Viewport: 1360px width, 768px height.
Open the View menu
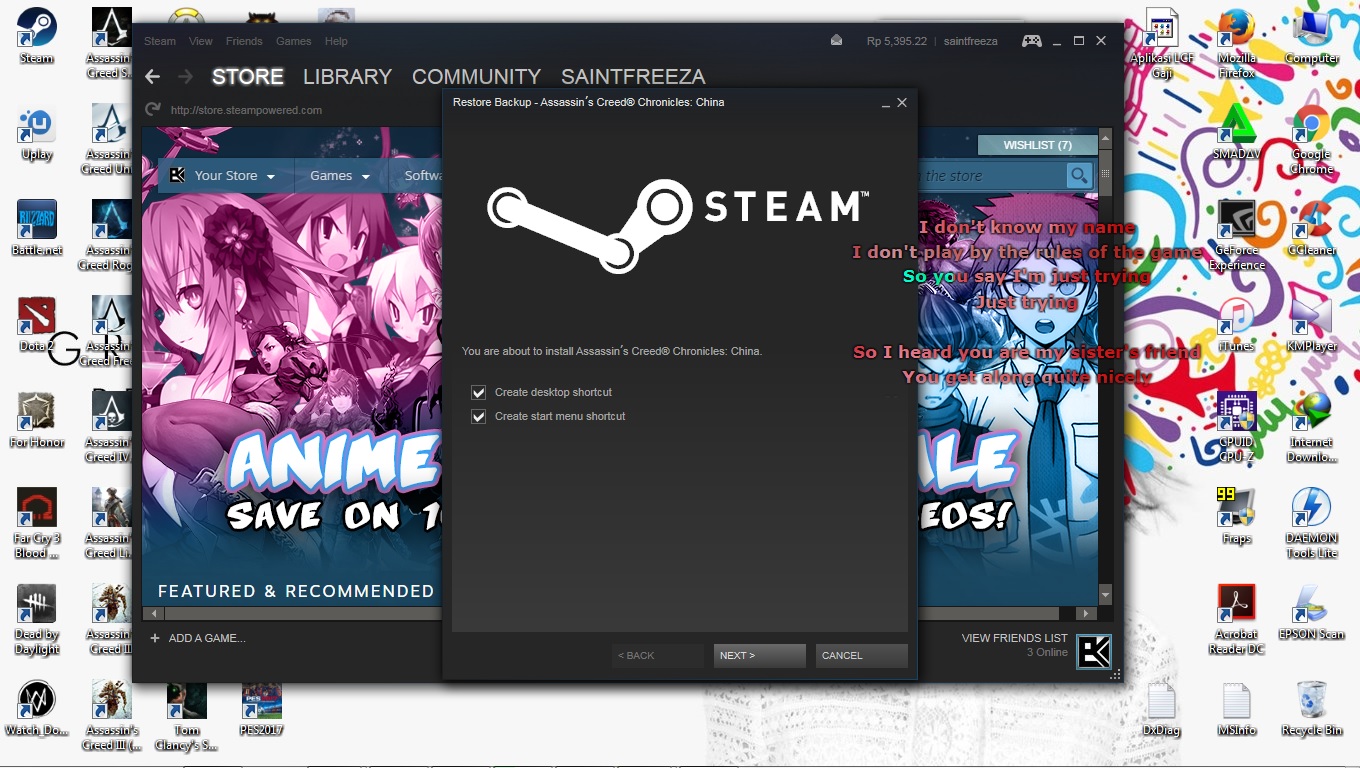201,41
